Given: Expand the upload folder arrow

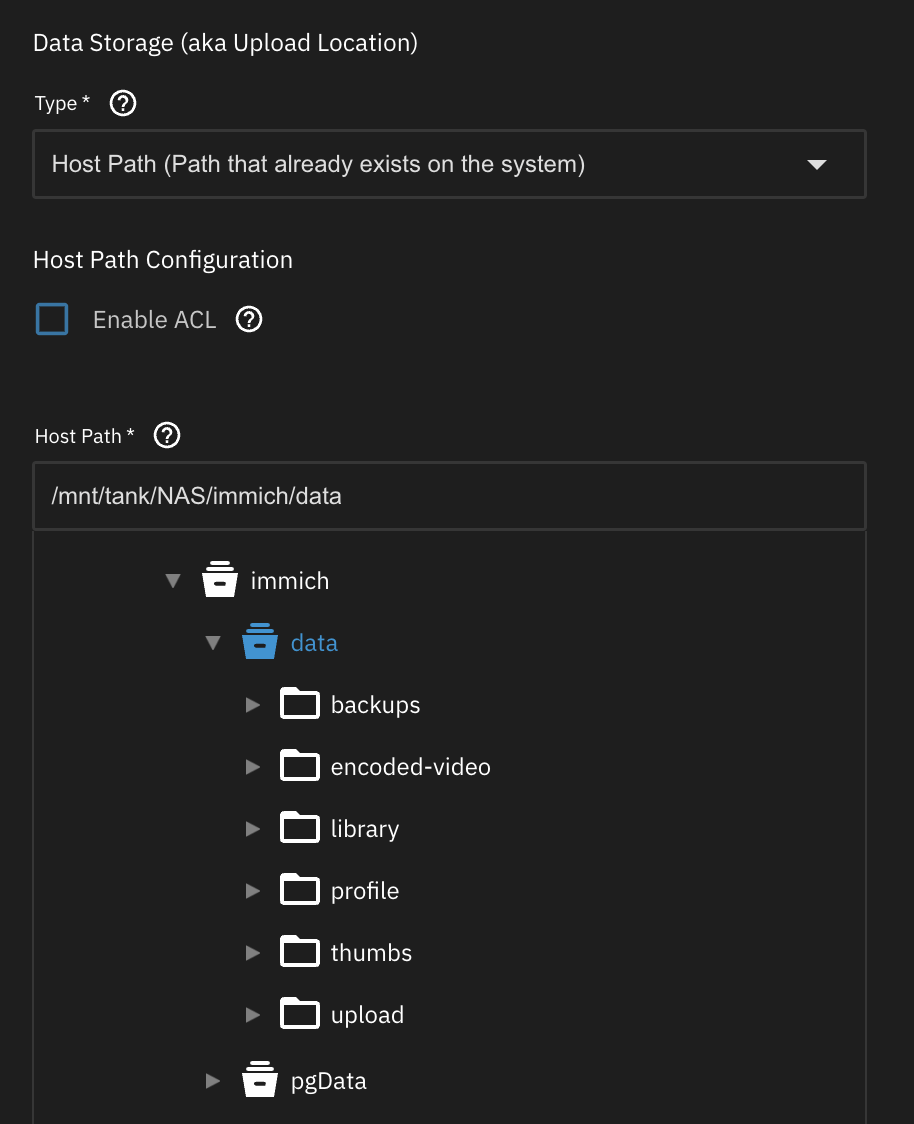Looking at the screenshot, I should click(252, 1015).
